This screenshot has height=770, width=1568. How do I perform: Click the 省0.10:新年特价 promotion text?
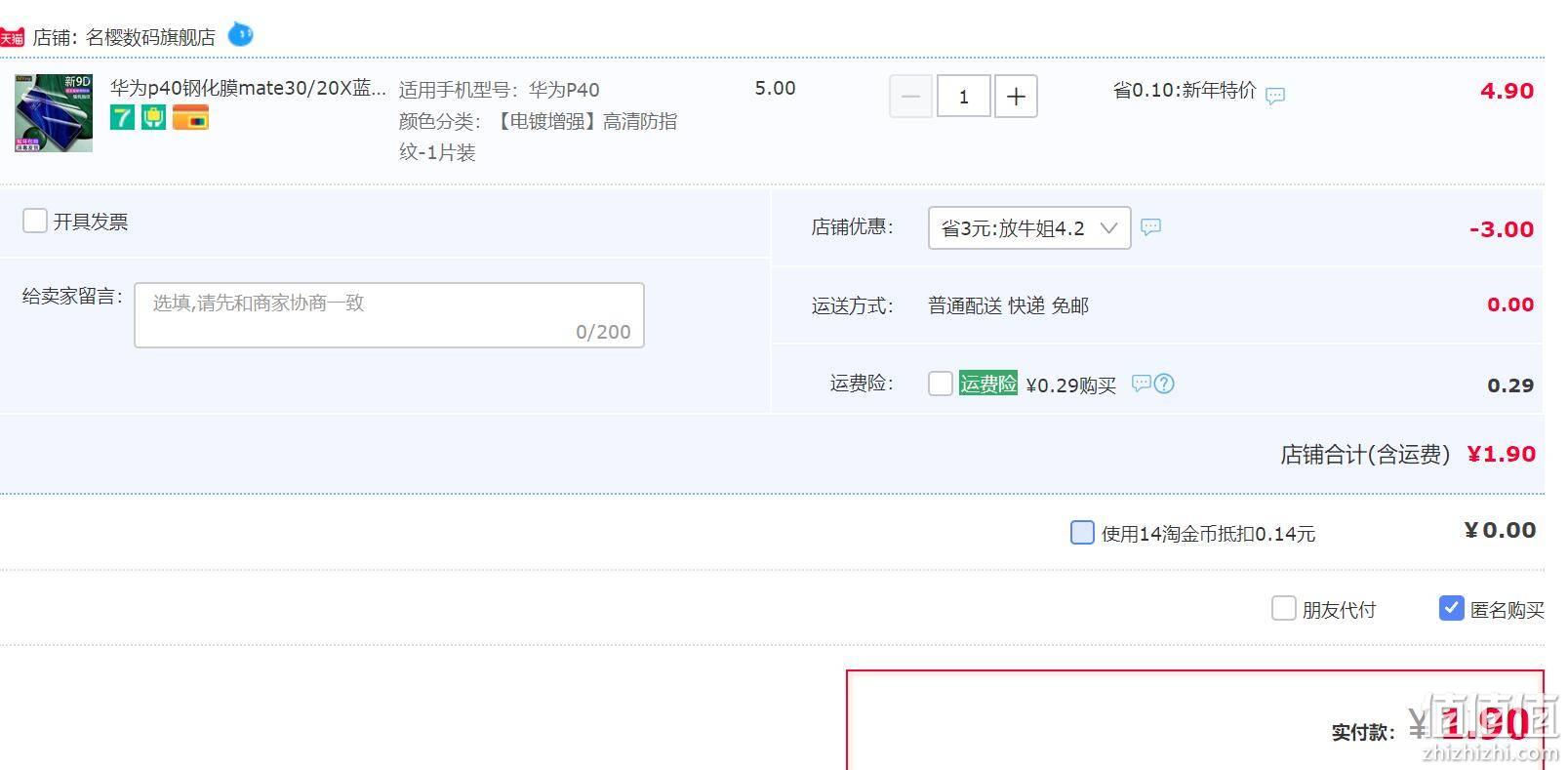pos(1185,91)
